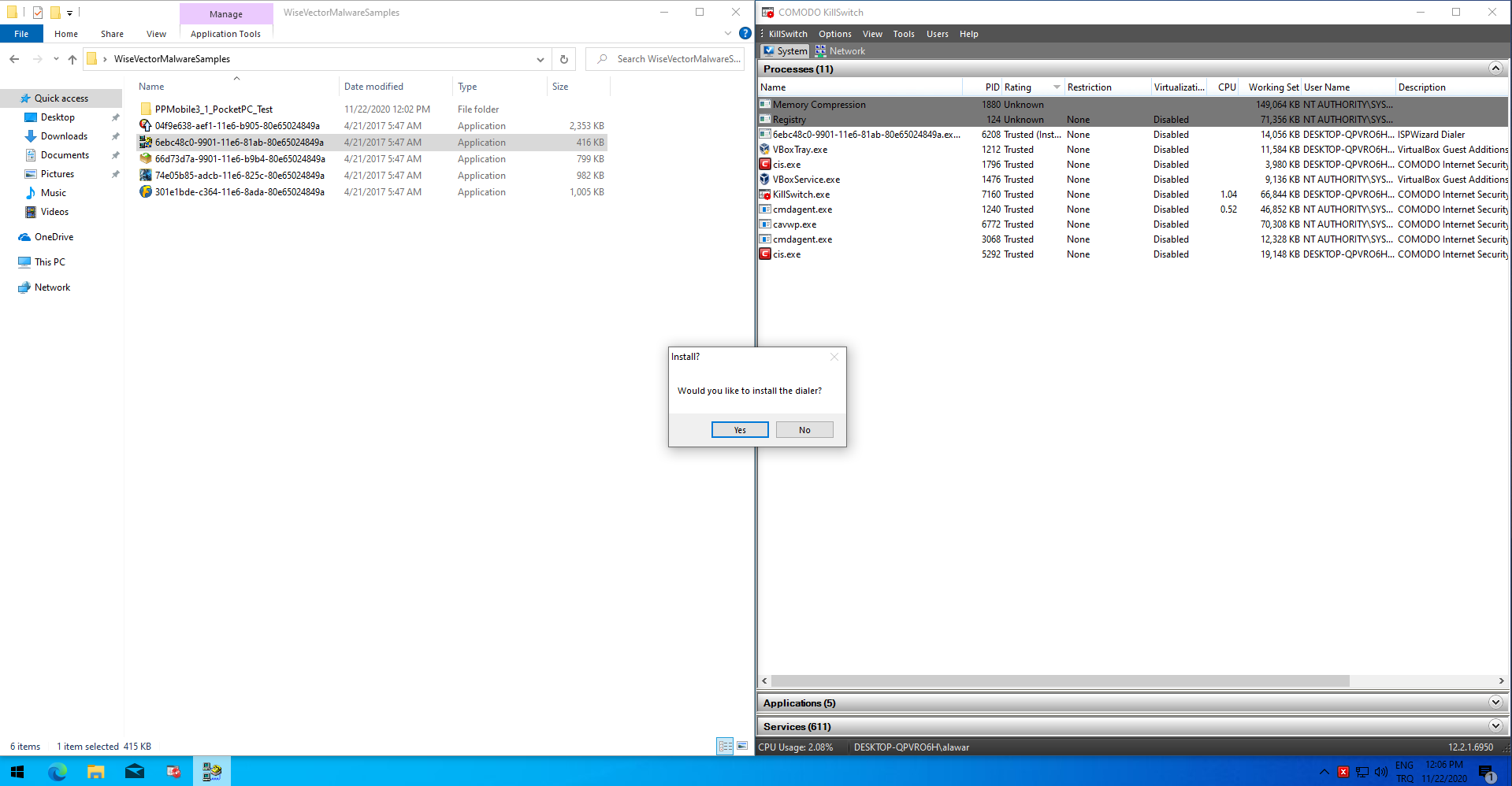Open the Windows Start menu

point(17,772)
